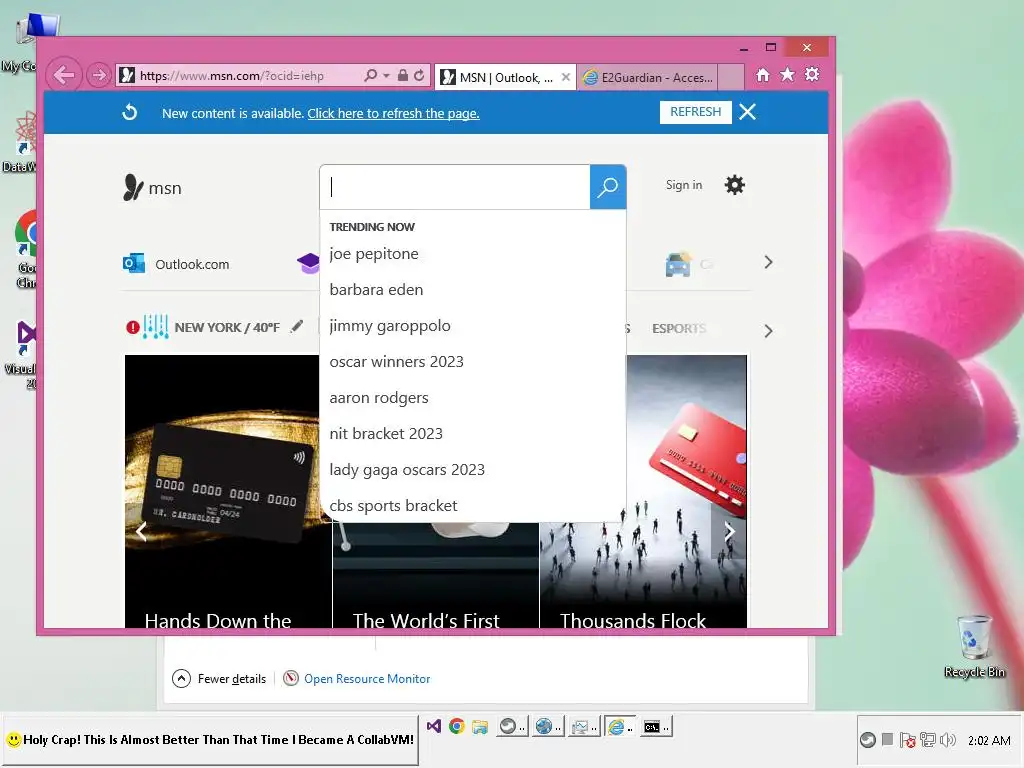Click the circular refresh arrow in blue banner
Image resolution: width=1024 pixels, height=768 pixels.
coord(130,112)
